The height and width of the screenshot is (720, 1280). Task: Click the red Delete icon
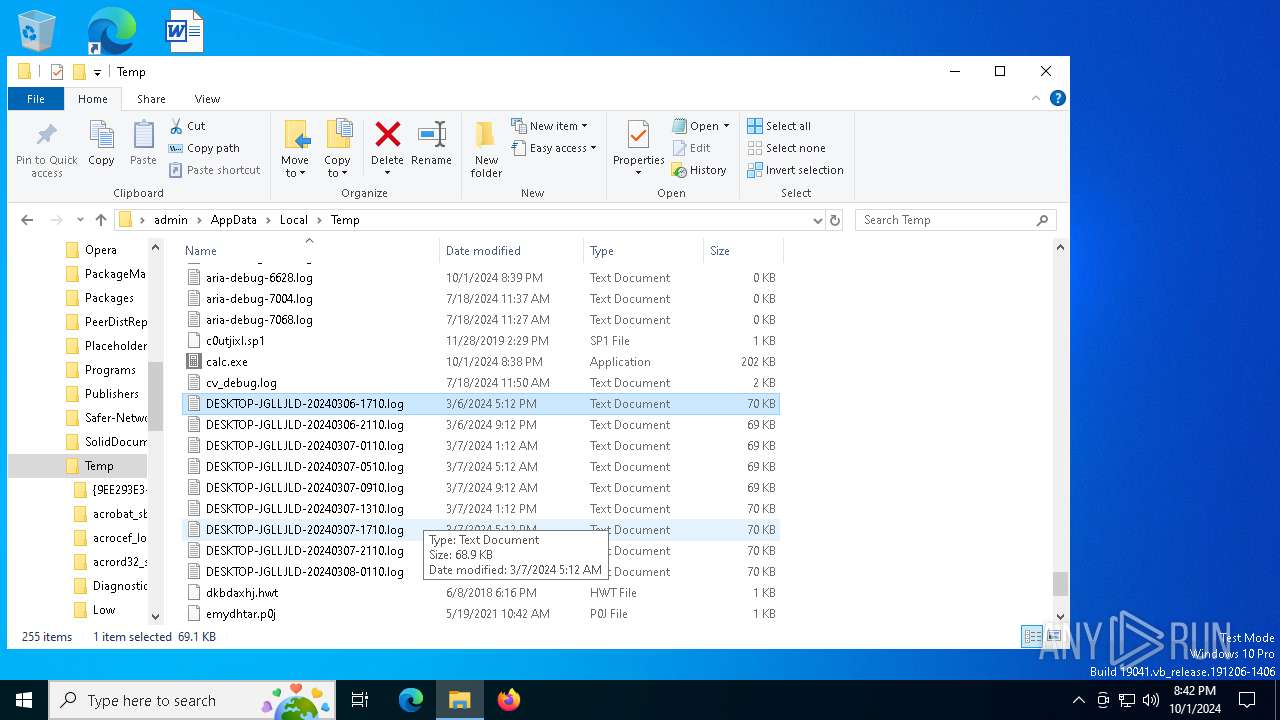click(x=387, y=134)
